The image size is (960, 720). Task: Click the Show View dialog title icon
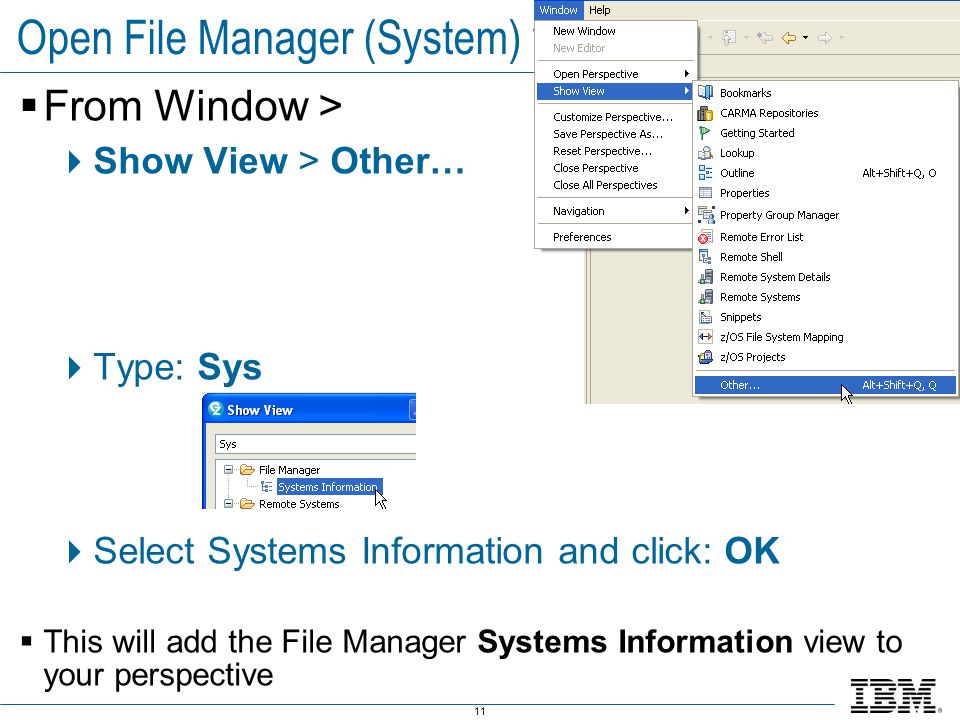pyautogui.click(x=215, y=409)
